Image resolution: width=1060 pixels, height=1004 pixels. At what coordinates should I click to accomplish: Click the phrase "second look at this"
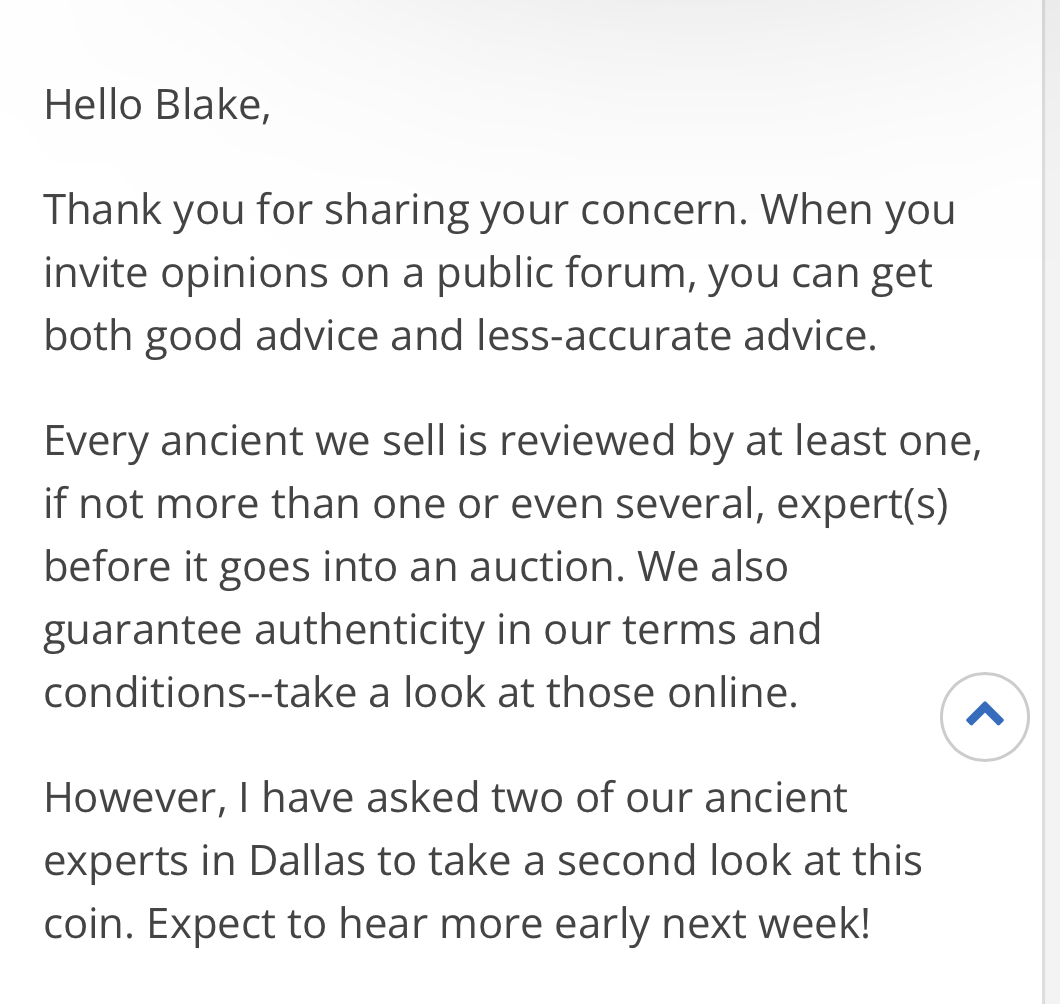pos(739,861)
